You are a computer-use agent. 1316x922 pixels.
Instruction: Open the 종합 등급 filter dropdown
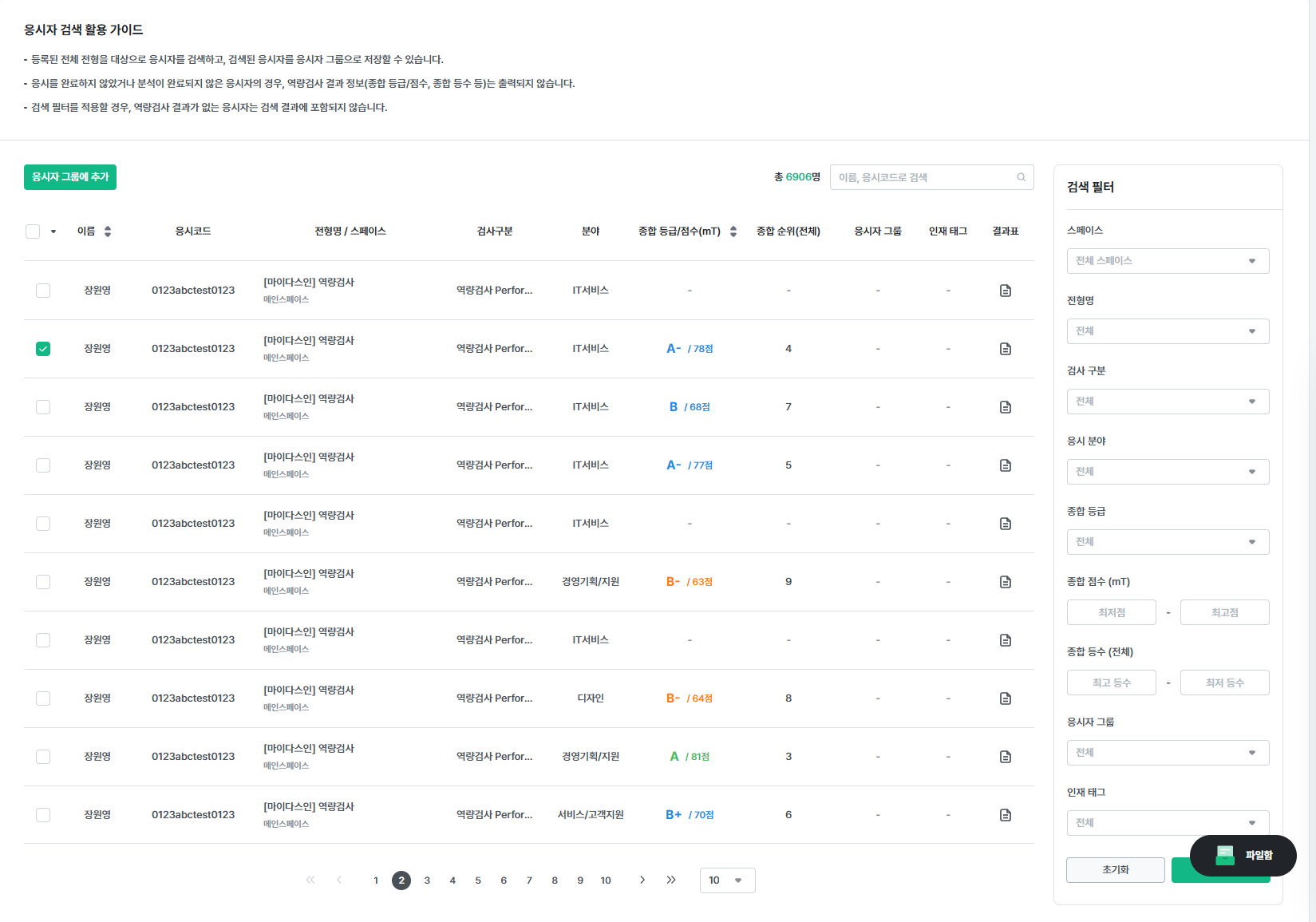click(x=1167, y=542)
